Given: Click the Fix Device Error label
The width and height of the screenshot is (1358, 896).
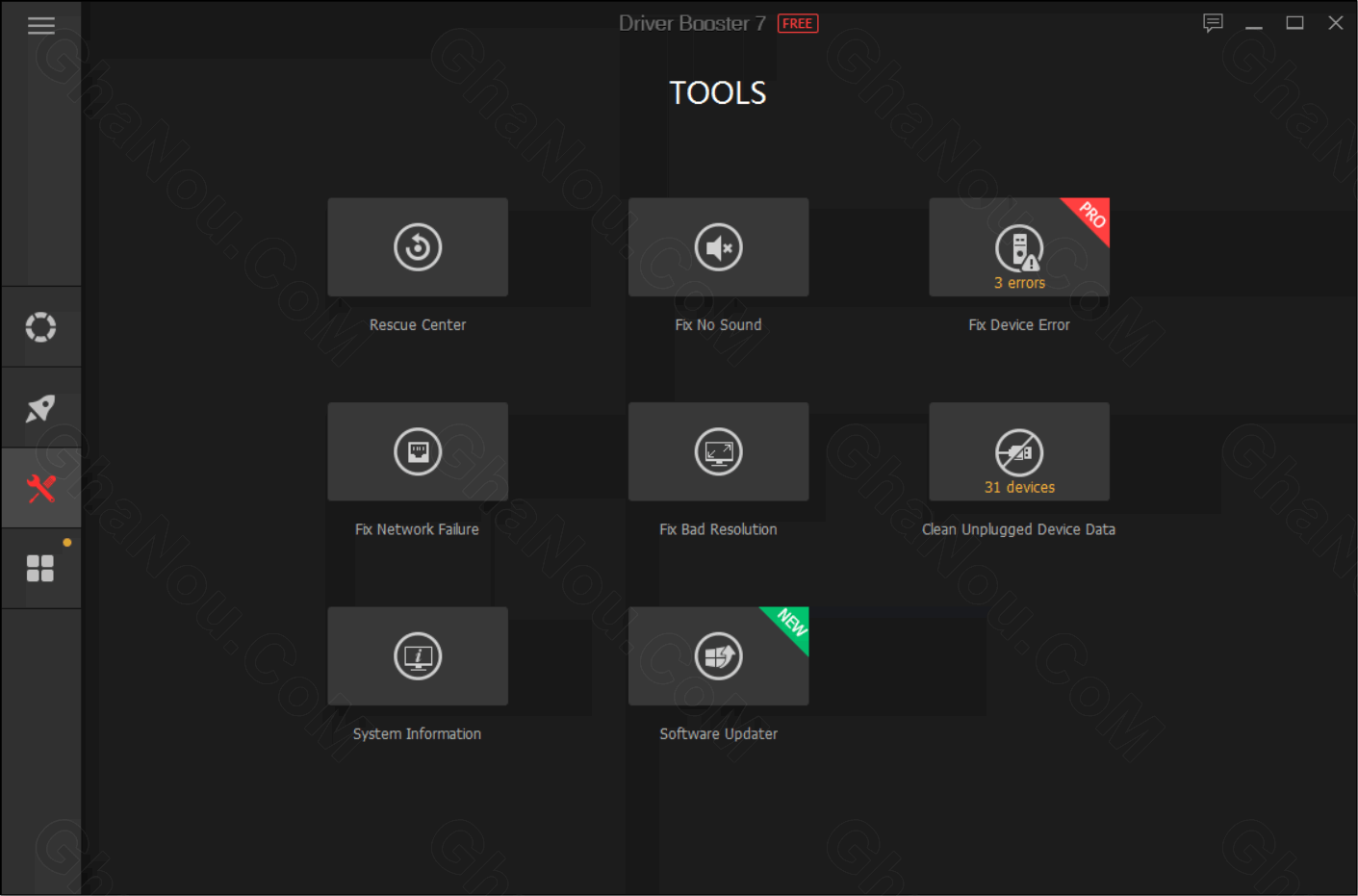Looking at the screenshot, I should (1019, 325).
